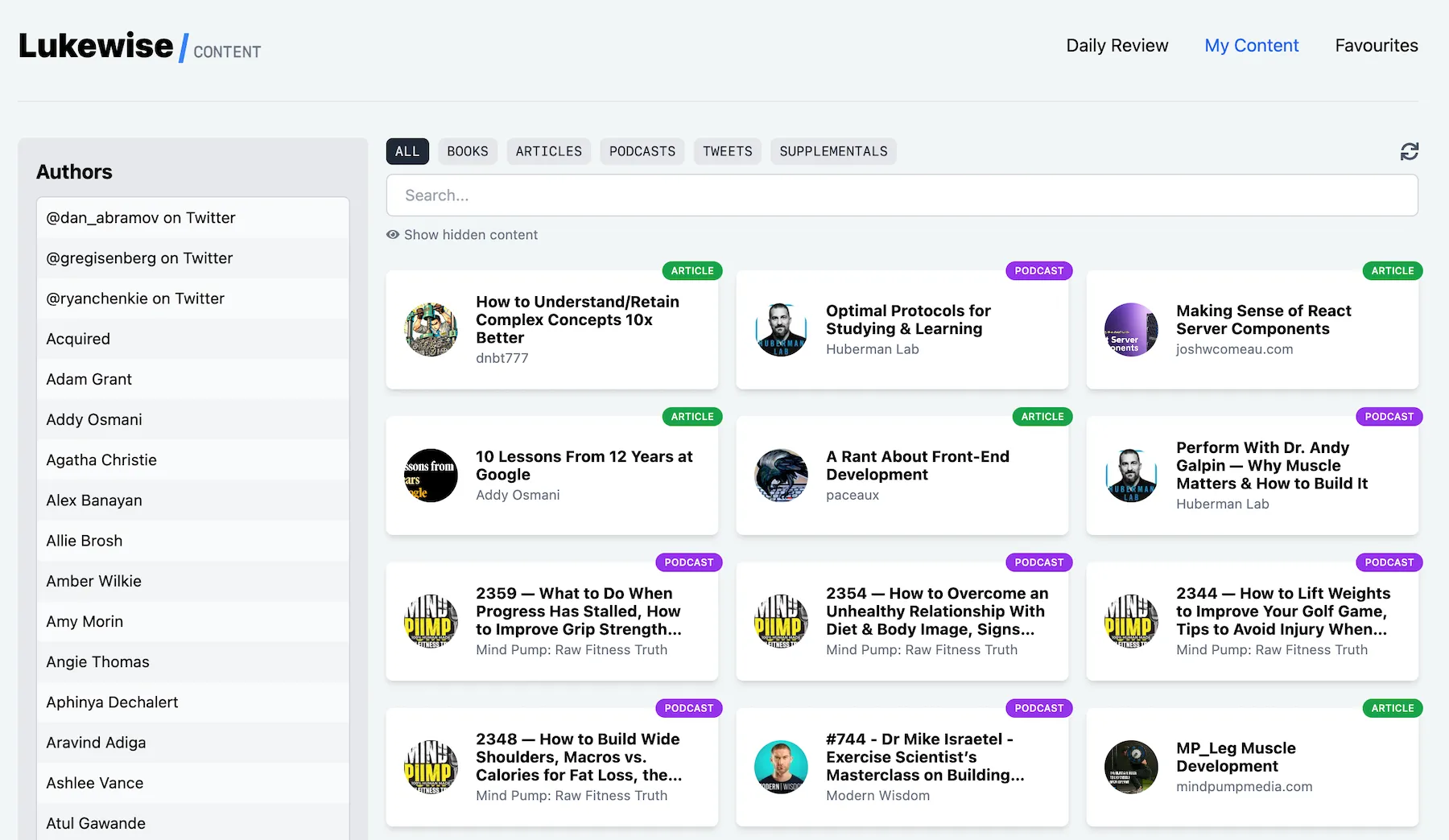
Task: Filter by PODCASTS
Action: (642, 151)
